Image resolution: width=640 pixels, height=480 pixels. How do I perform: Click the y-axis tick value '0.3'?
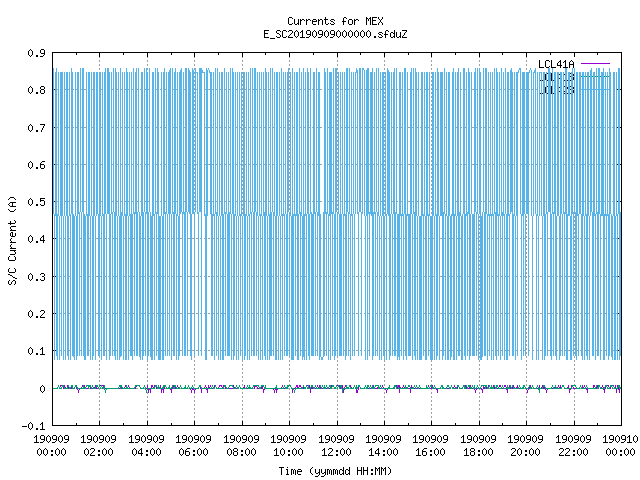click(x=36, y=277)
